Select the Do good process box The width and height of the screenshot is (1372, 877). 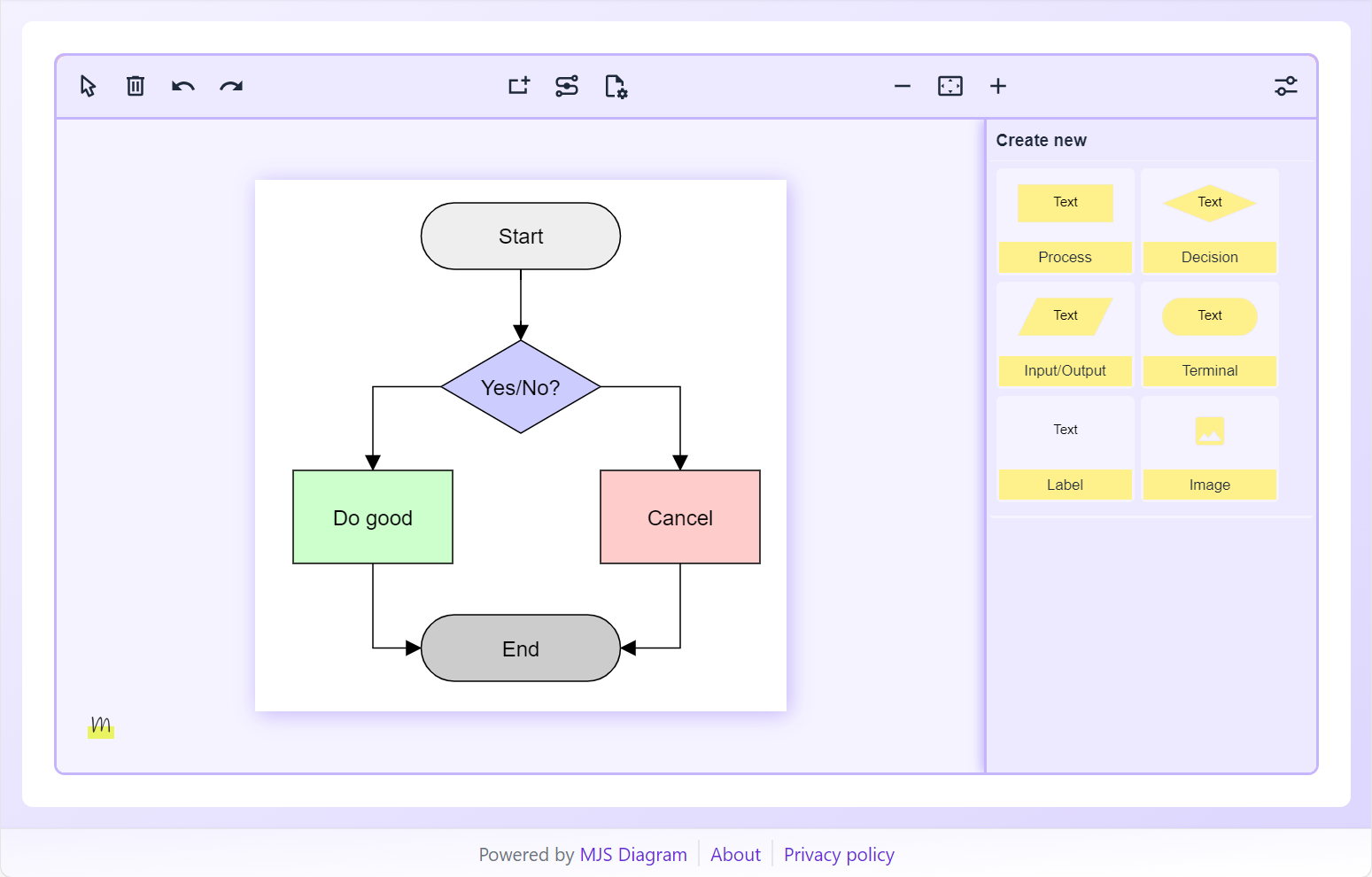(x=373, y=517)
